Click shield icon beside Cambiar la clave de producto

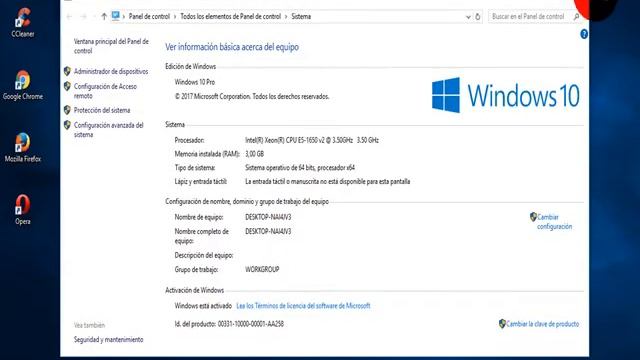[x=502, y=324]
